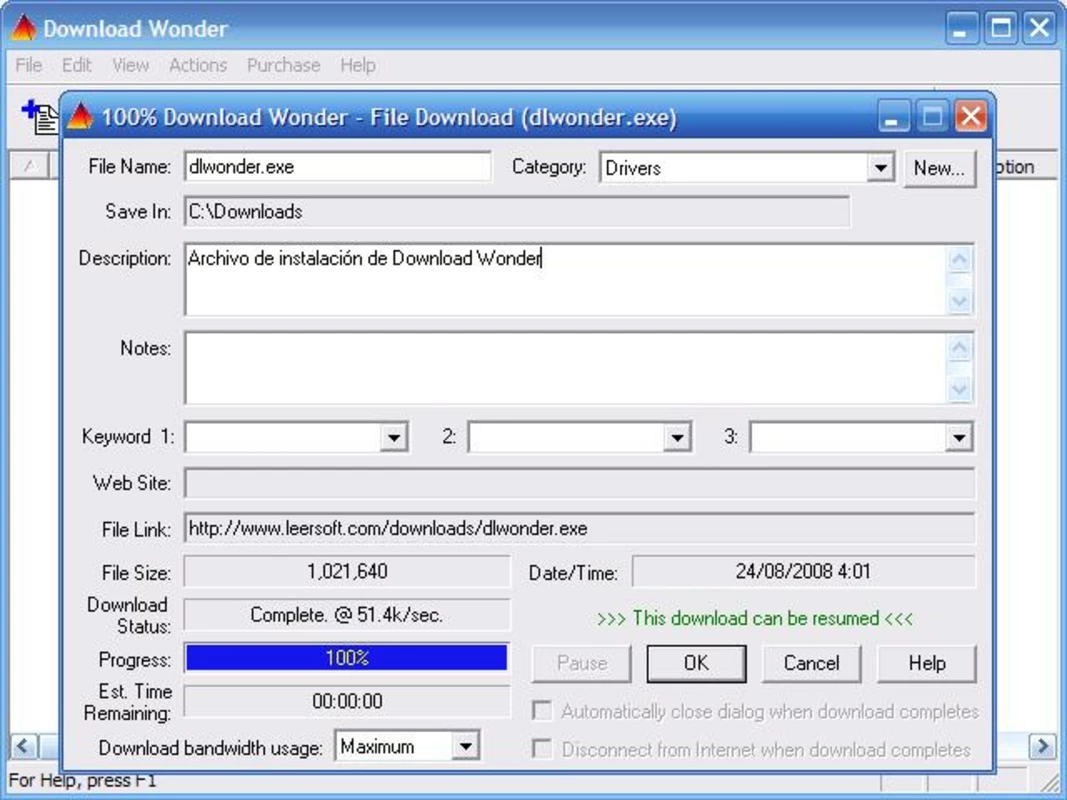Minimize the File Download dialog
Screen dimensions: 1067x800
tap(893, 116)
